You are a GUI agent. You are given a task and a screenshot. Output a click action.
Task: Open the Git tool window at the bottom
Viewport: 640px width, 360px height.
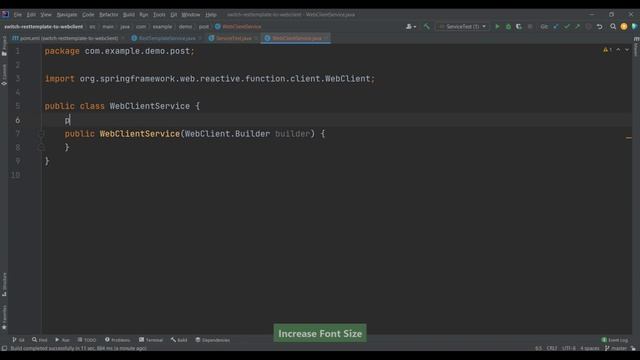click(18, 340)
